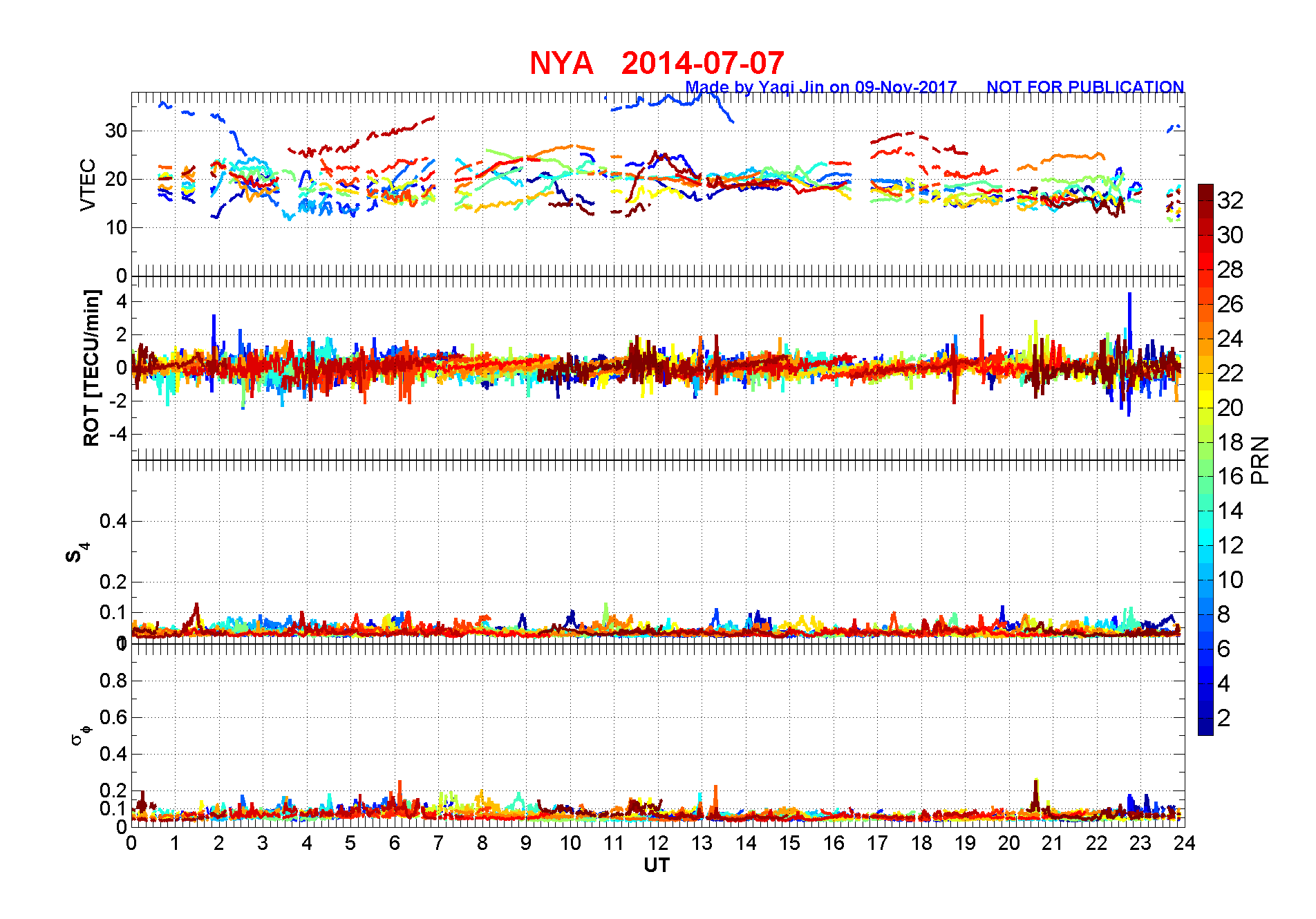Click the 'Made by Yaqi Jin on 09-Nov-2017' text

click(x=821, y=87)
